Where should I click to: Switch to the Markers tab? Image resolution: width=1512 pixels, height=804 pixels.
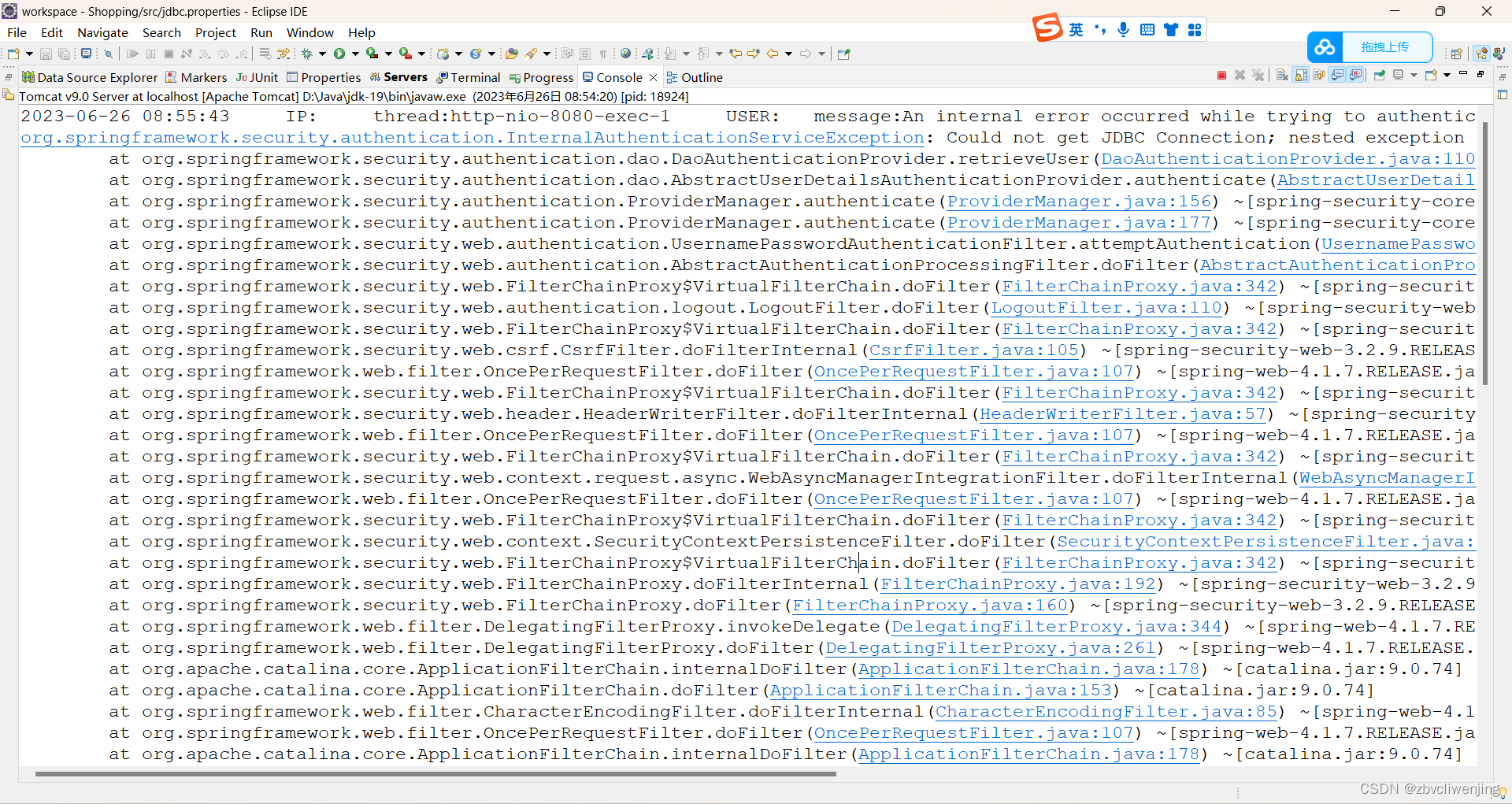[196, 77]
